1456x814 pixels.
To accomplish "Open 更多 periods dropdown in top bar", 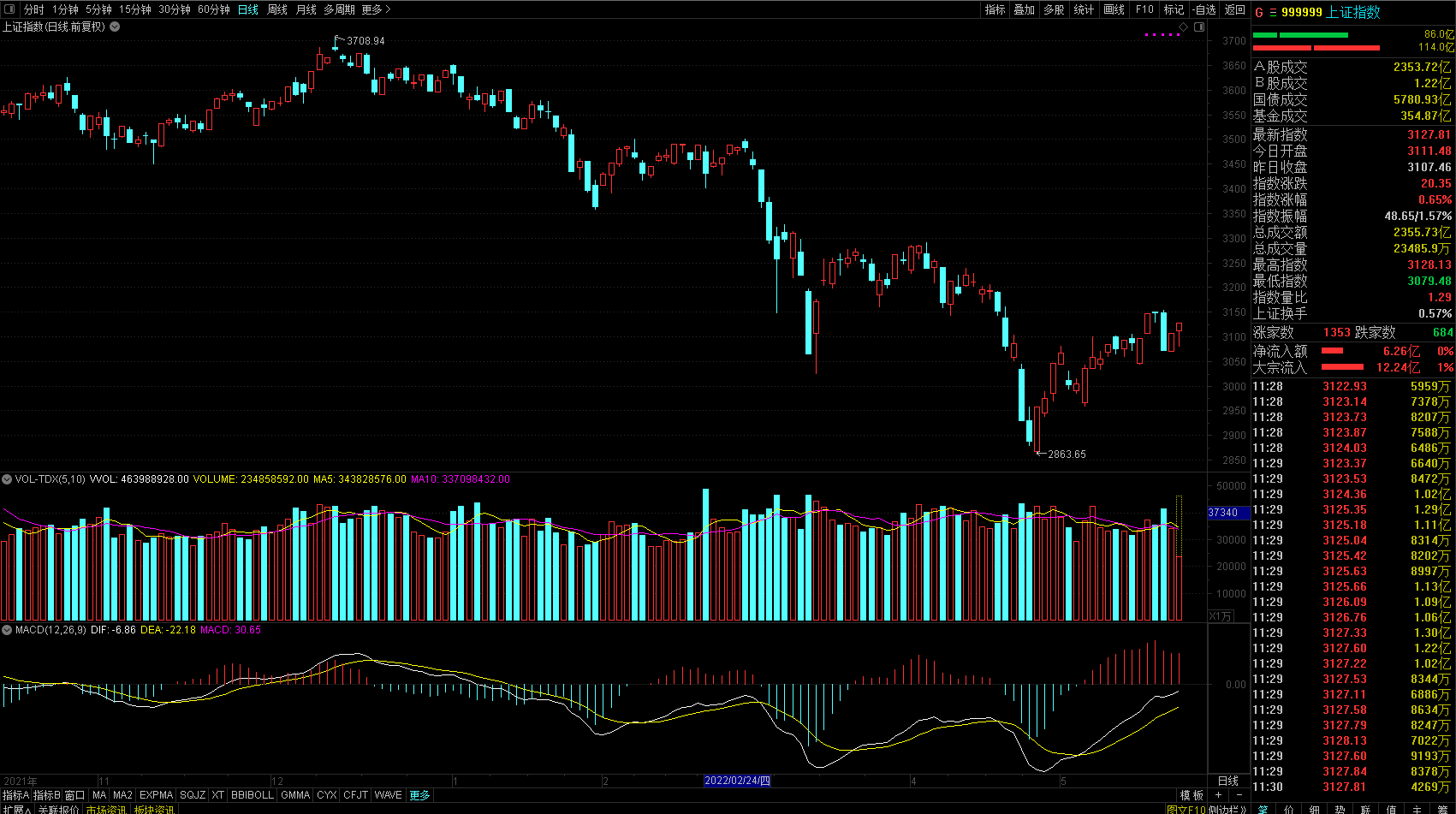I will click(x=376, y=9).
